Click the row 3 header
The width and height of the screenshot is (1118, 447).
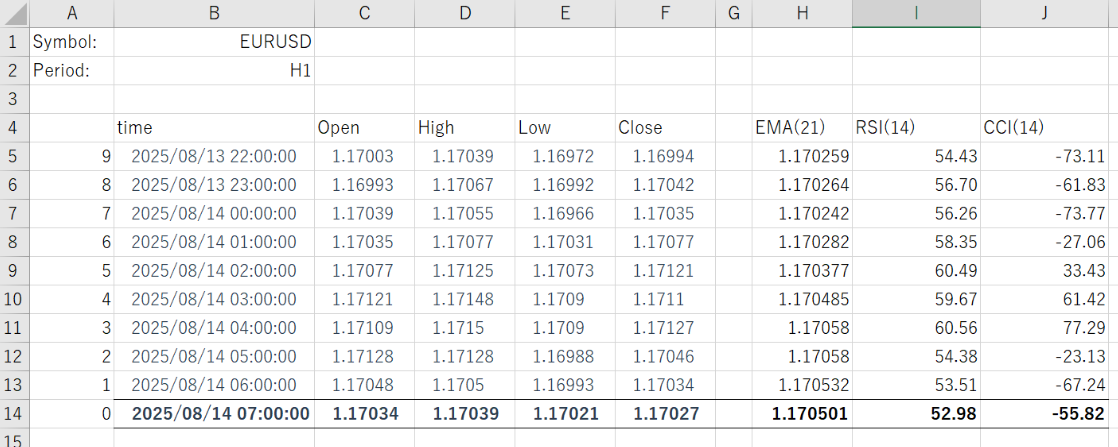(x=14, y=99)
